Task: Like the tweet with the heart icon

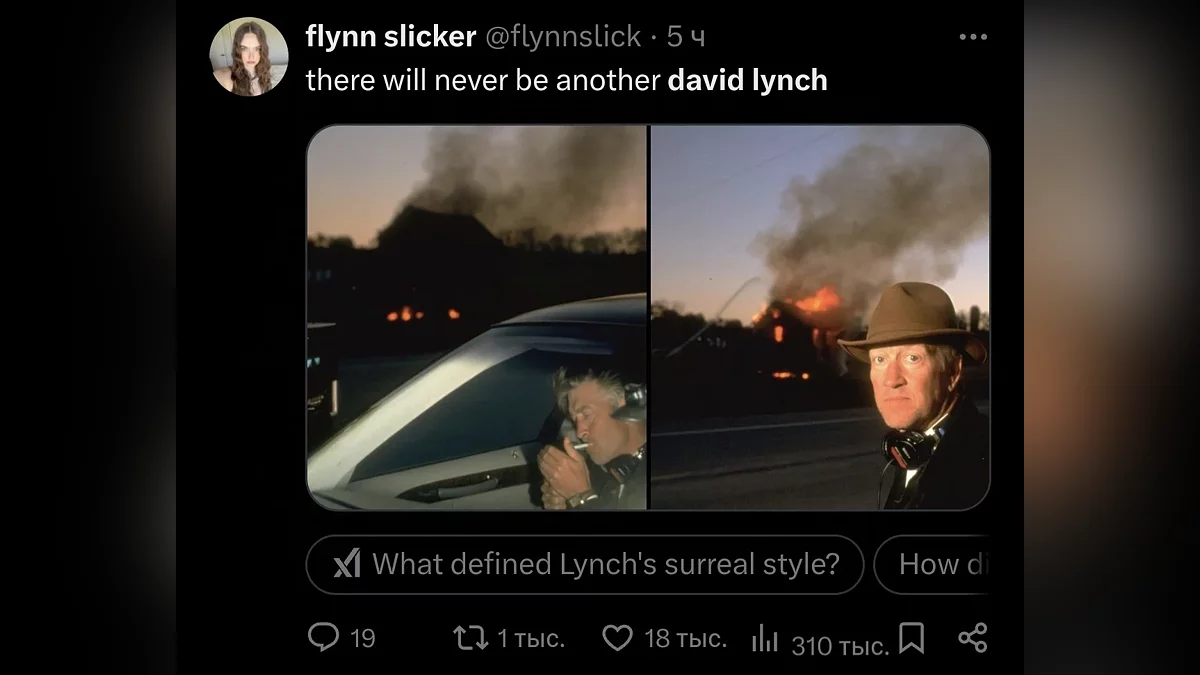Action: click(x=617, y=637)
